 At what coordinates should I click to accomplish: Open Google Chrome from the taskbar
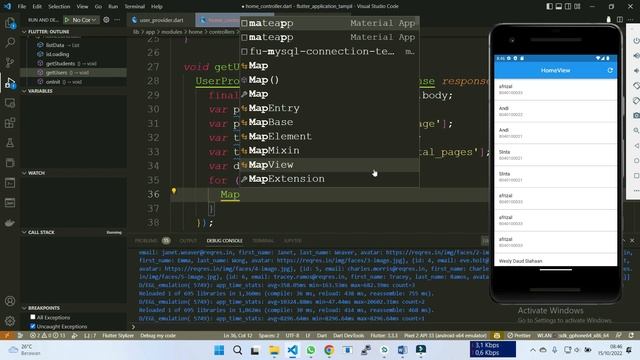tap(329, 350)
